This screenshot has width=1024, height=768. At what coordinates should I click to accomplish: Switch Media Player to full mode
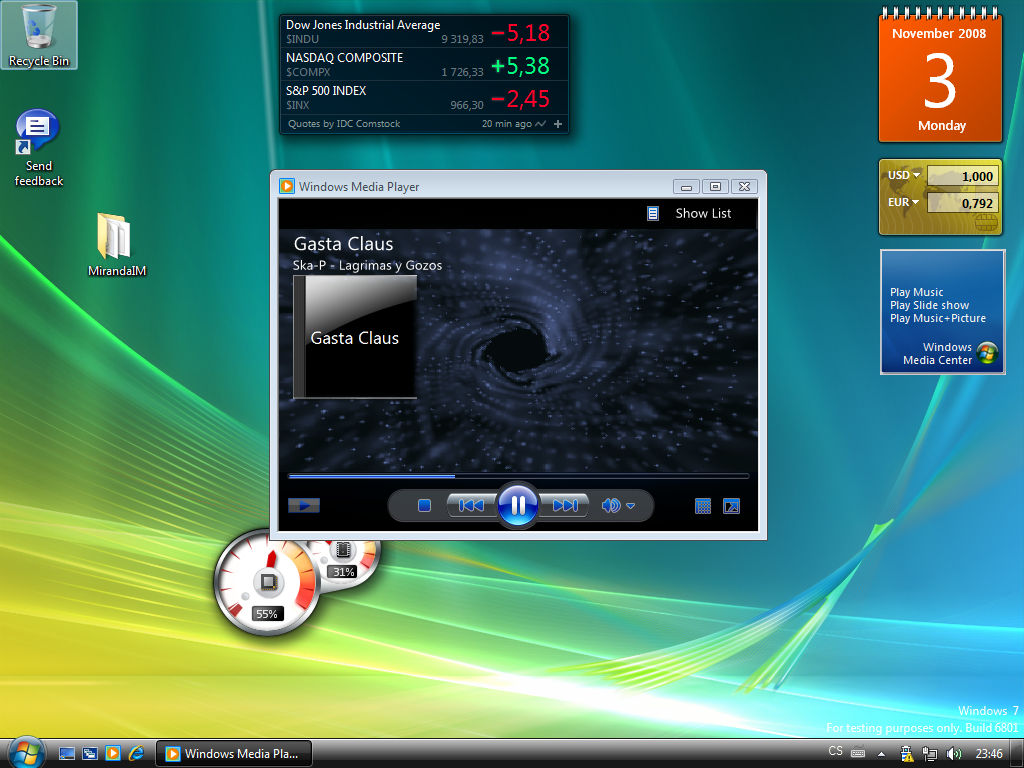(x=731, y=506)
